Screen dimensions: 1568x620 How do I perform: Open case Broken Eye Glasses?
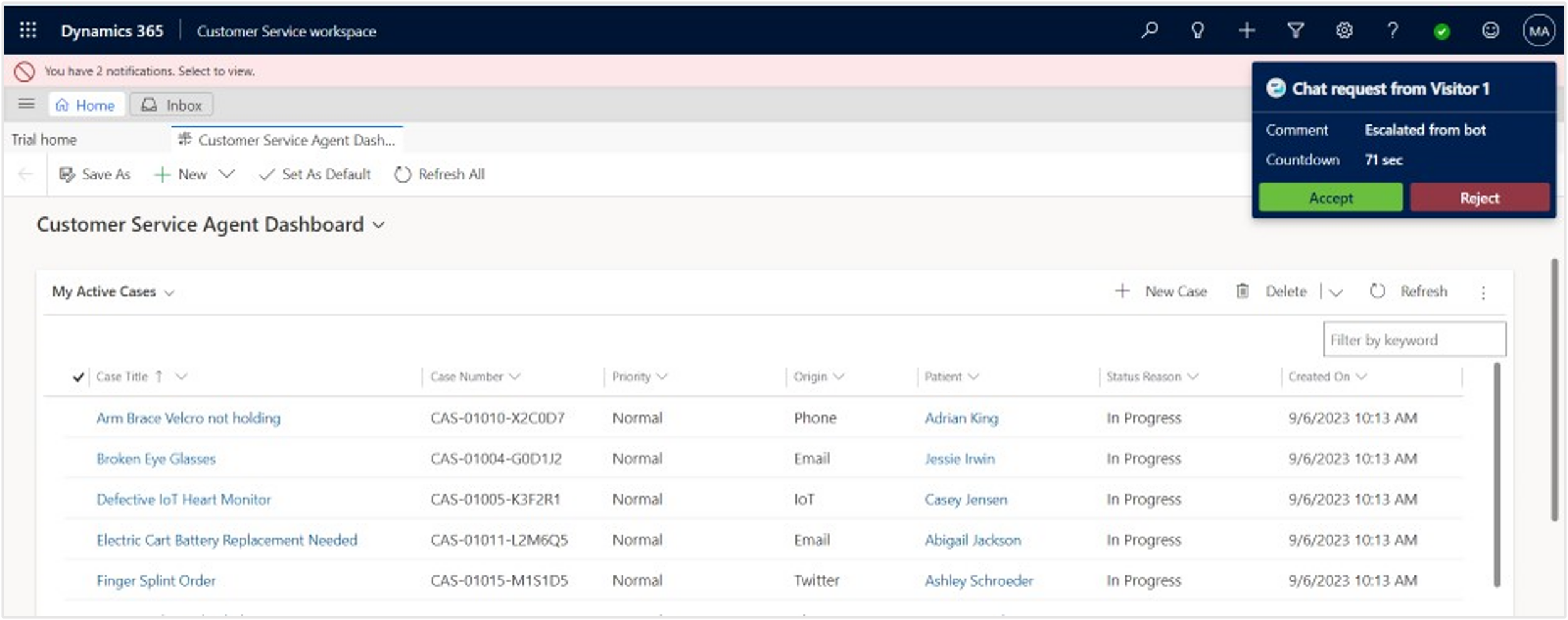tap(156, 459)
